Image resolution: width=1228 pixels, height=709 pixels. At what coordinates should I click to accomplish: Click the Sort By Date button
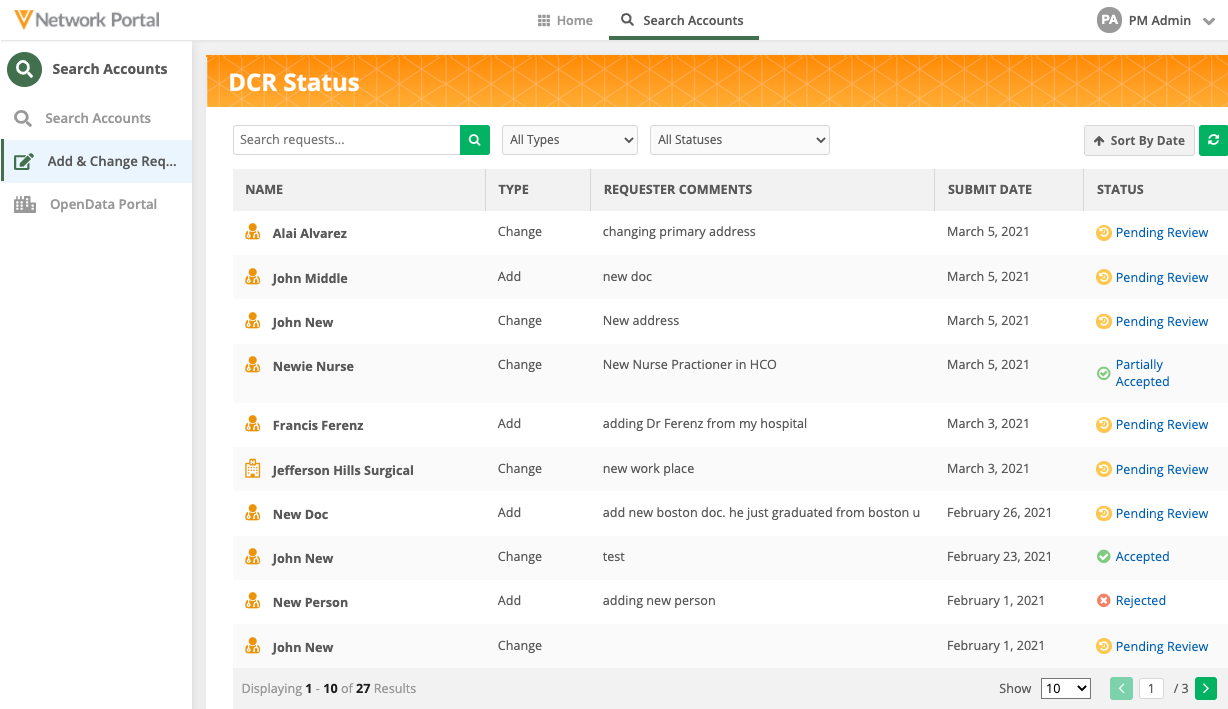1138,141
